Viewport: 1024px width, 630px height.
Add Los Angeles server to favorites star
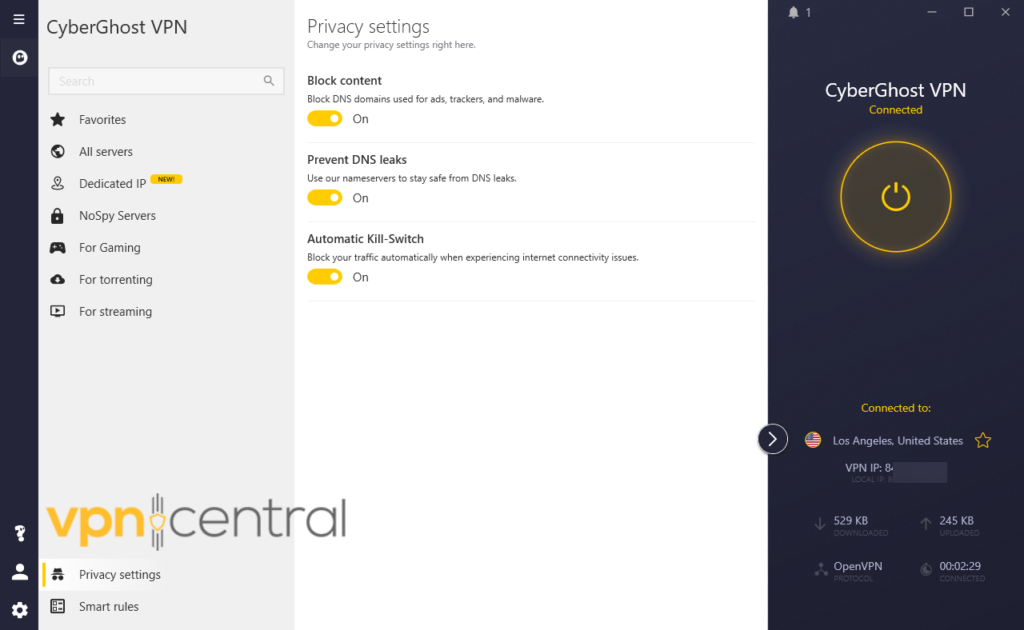coord(983,440)
